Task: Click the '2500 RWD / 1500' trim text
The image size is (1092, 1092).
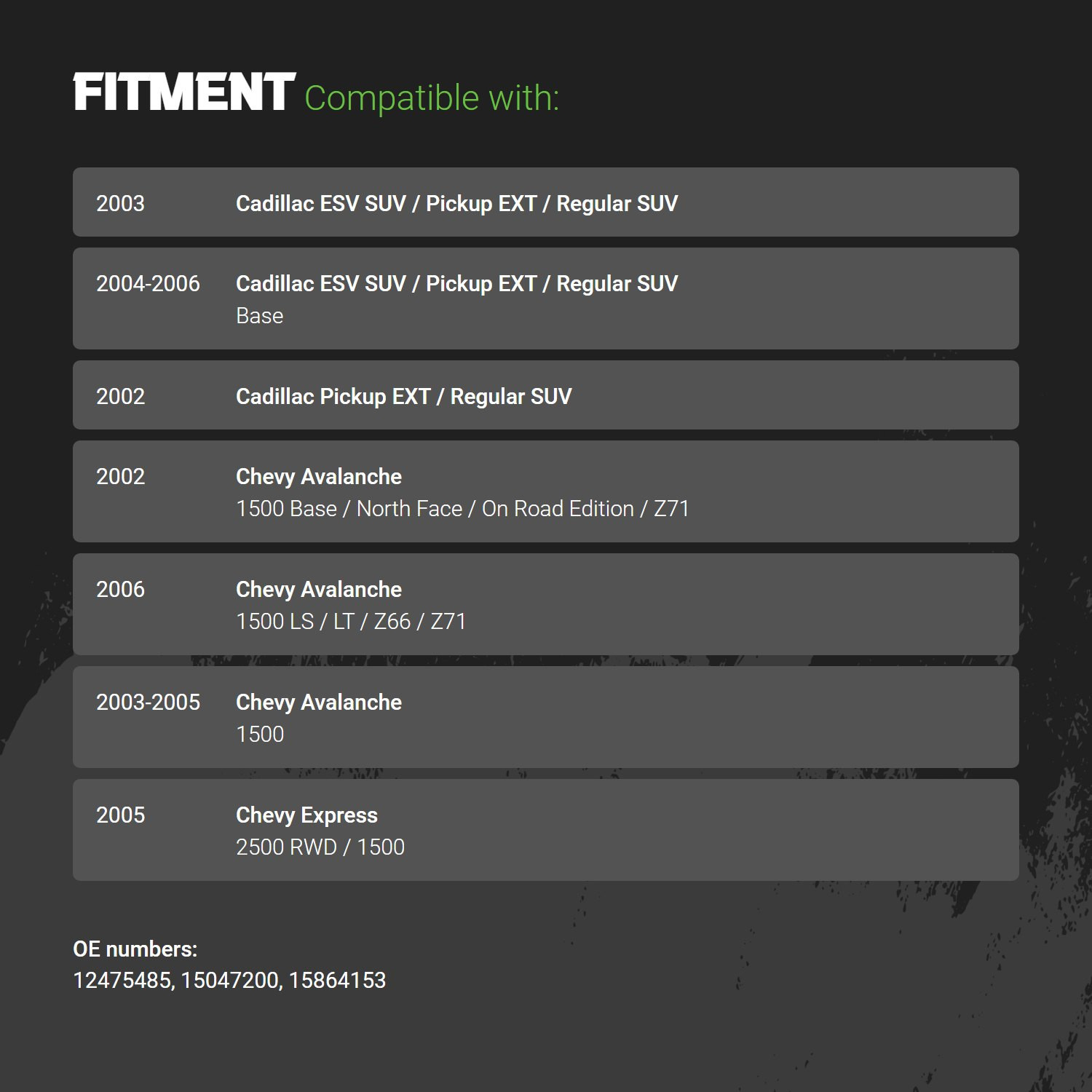Action: click(x=320, y=847)
